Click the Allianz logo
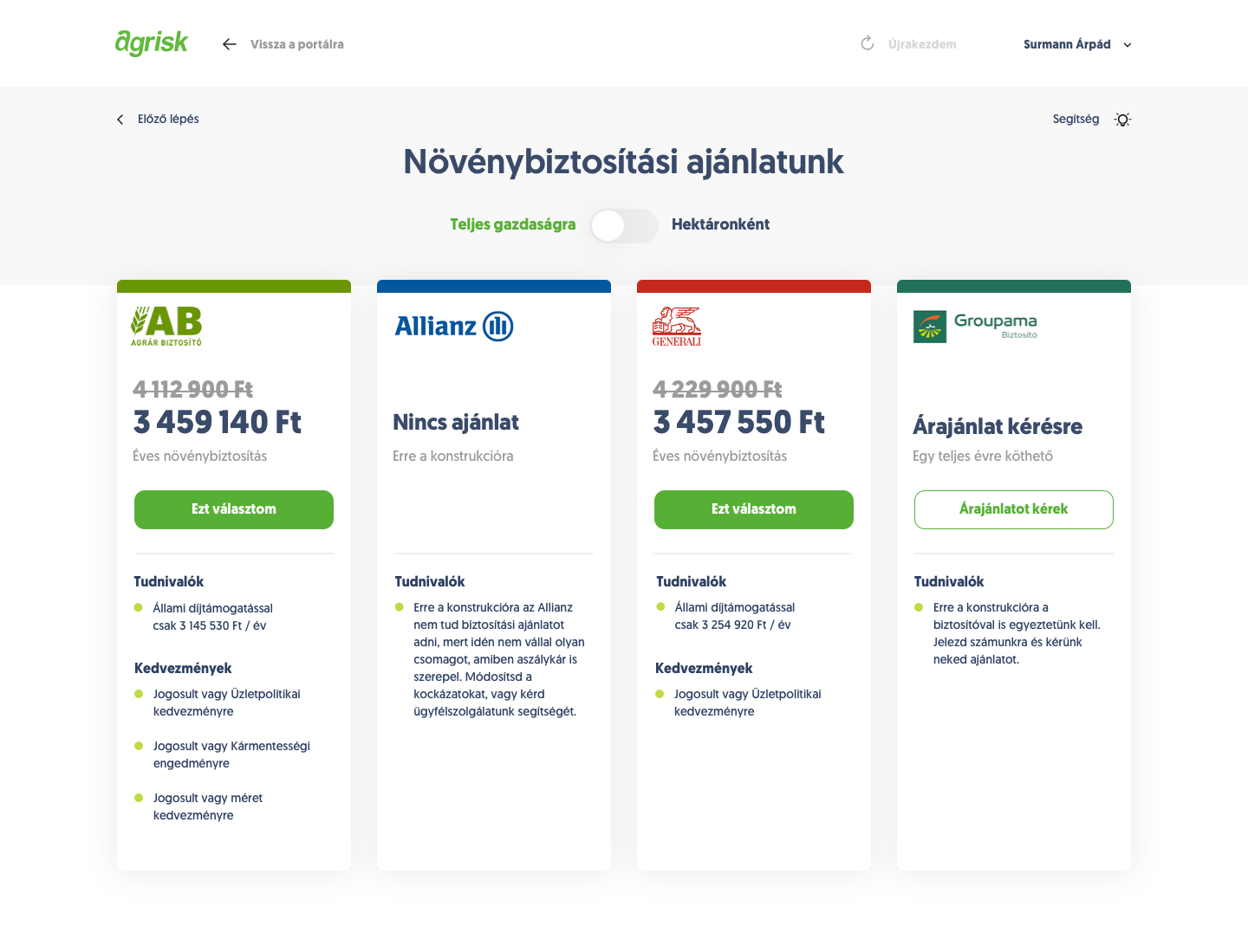This screenshot has width=1248, height=952. click(x=454, y=327)
